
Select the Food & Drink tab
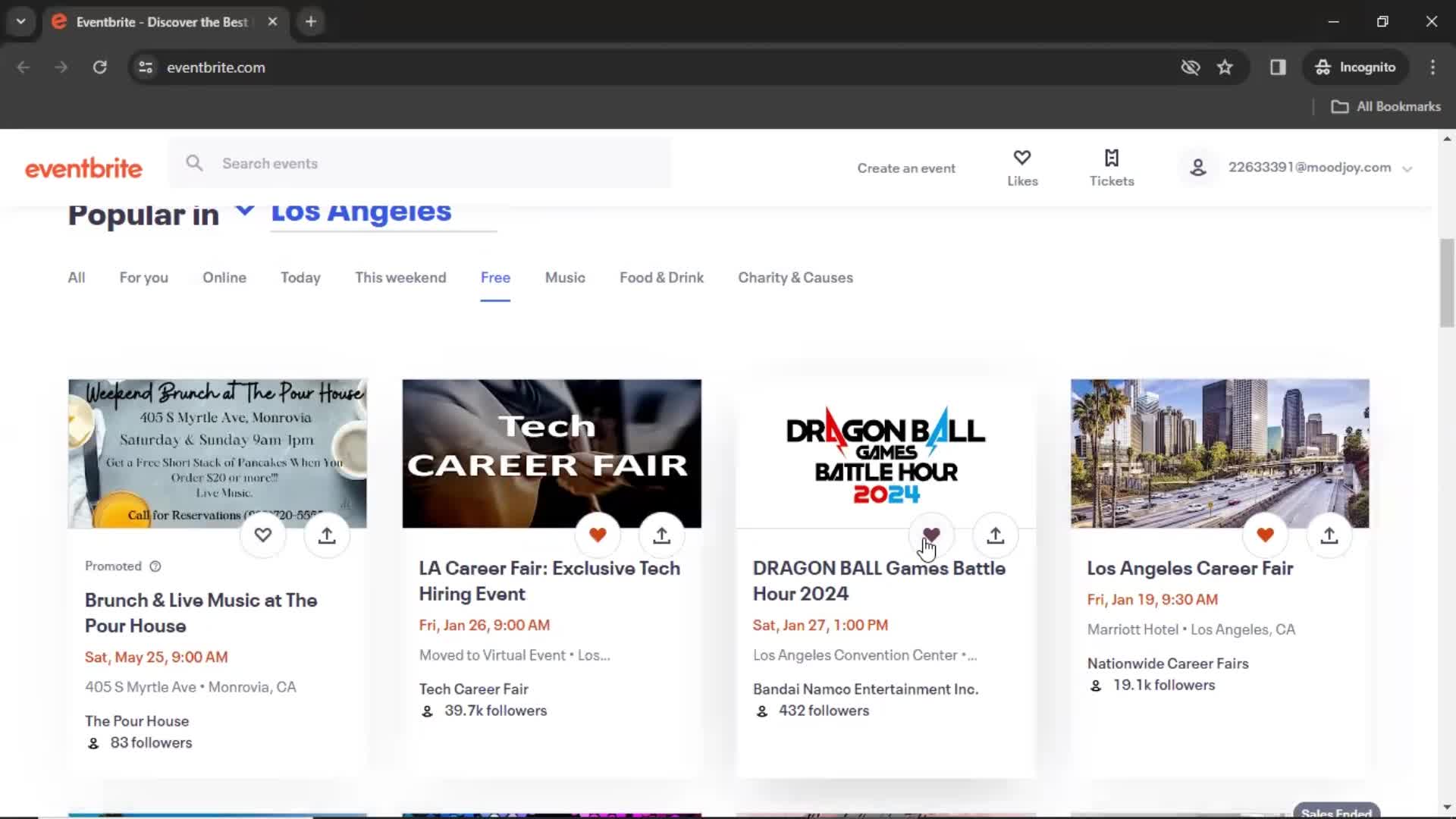[661, 278]
